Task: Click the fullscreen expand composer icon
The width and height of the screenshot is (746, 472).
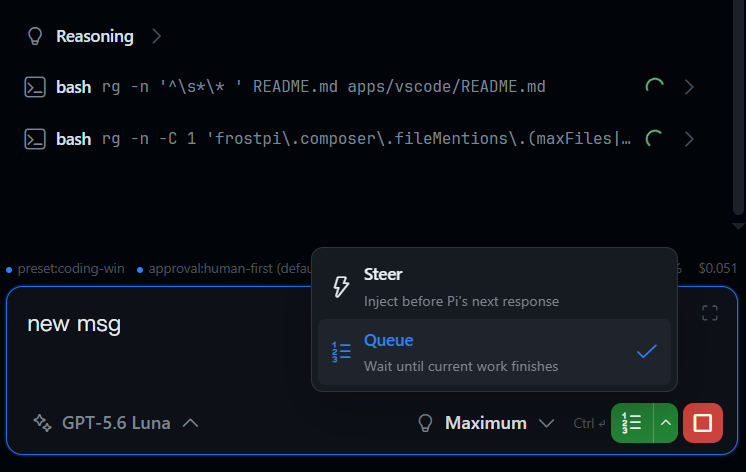Action: 710,313
